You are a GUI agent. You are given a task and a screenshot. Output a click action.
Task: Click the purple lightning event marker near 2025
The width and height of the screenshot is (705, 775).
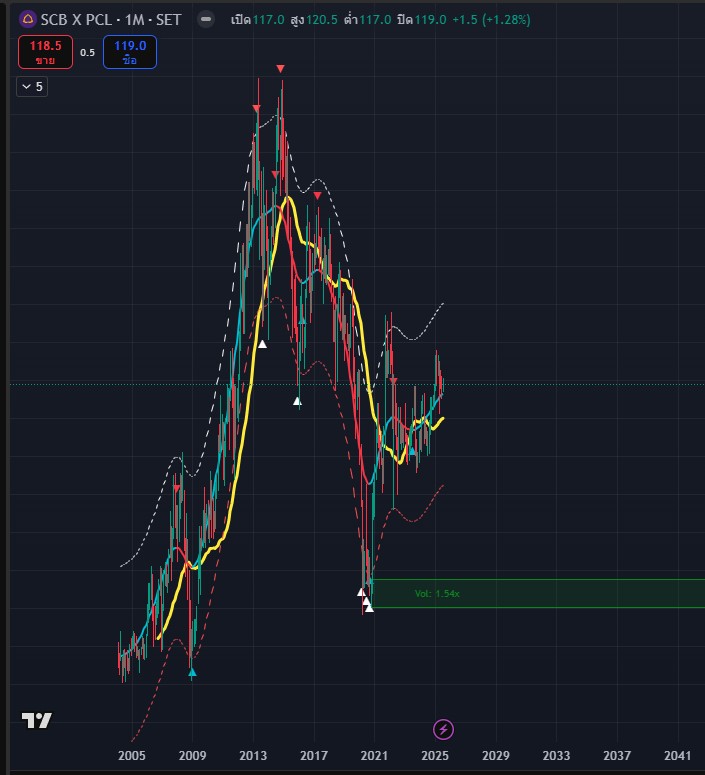443,730
